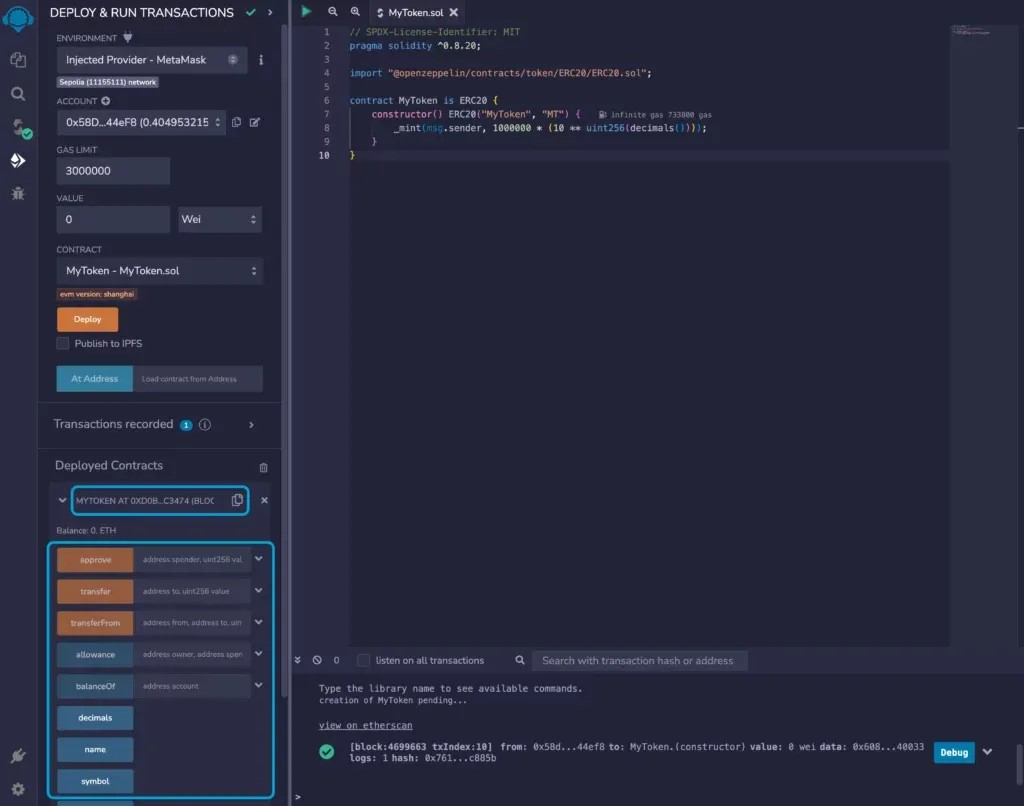Call the name function button
Screen dimensions: 1024x806
(x=95, y=750)
